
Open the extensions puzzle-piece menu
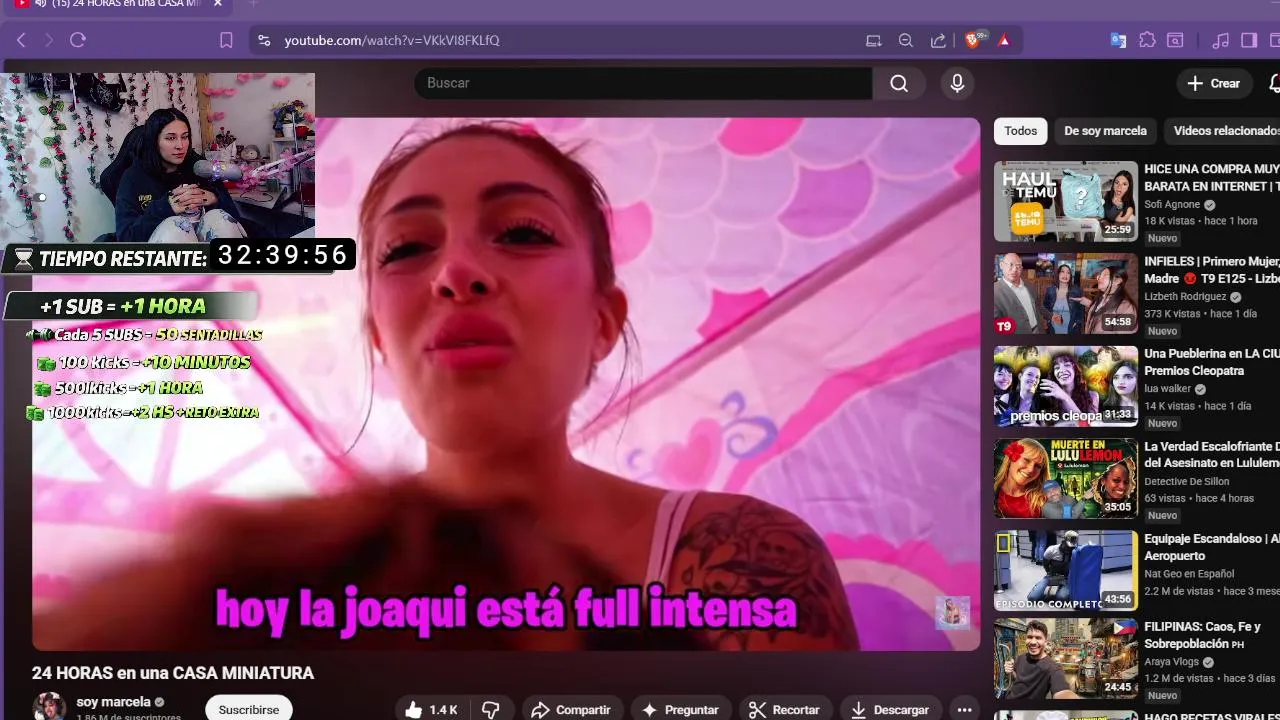[x=1147, y=40]
